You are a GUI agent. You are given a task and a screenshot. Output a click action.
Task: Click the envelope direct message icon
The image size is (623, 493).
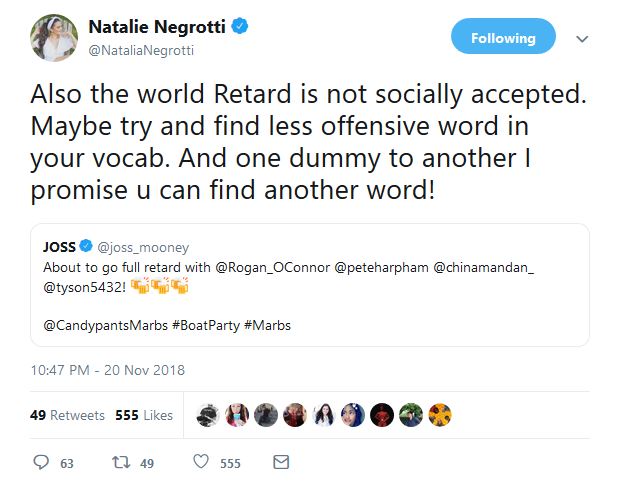coord(281,463)
